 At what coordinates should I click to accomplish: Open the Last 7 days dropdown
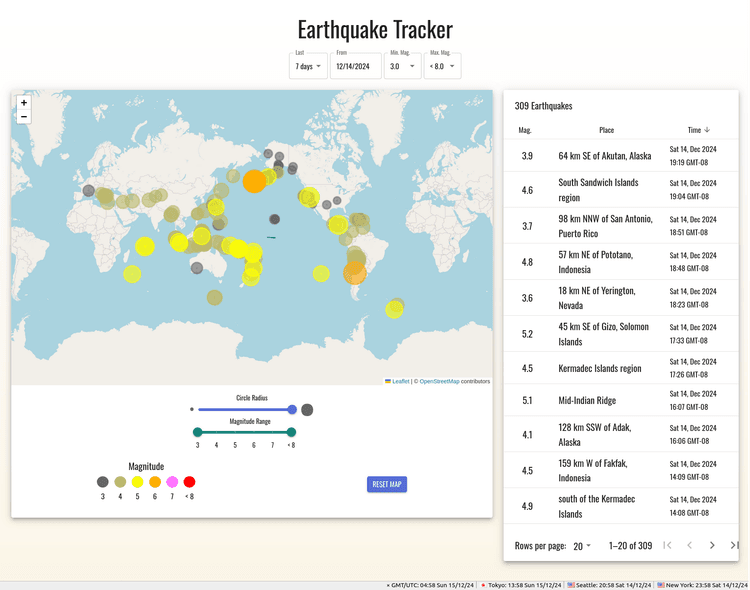[x=308, y=66]
